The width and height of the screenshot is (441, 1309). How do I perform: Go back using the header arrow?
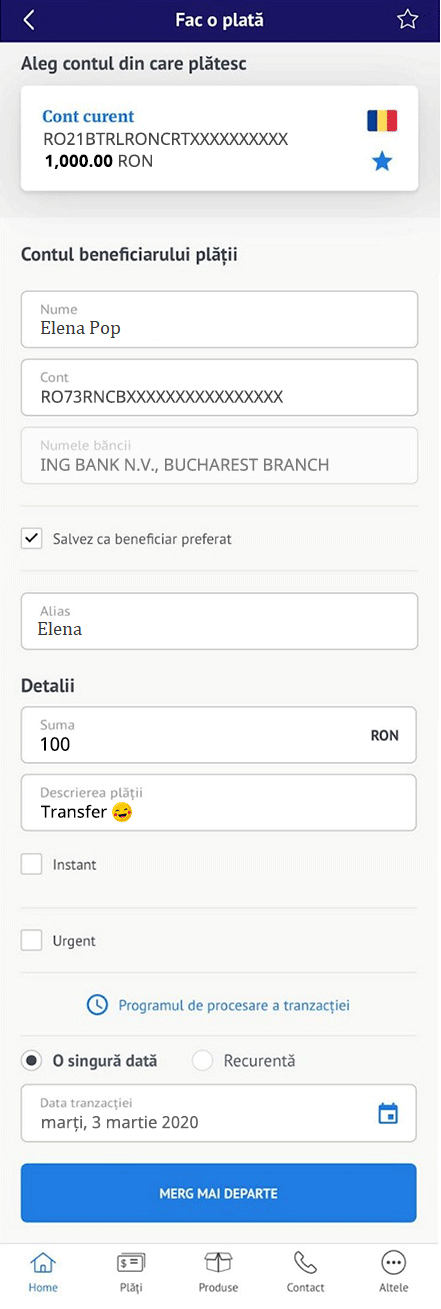tap(29, 20)
